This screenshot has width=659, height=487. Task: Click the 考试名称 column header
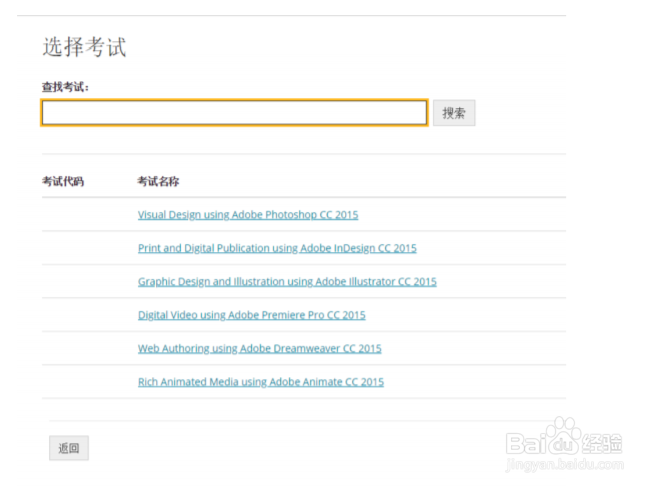point(158,182)
